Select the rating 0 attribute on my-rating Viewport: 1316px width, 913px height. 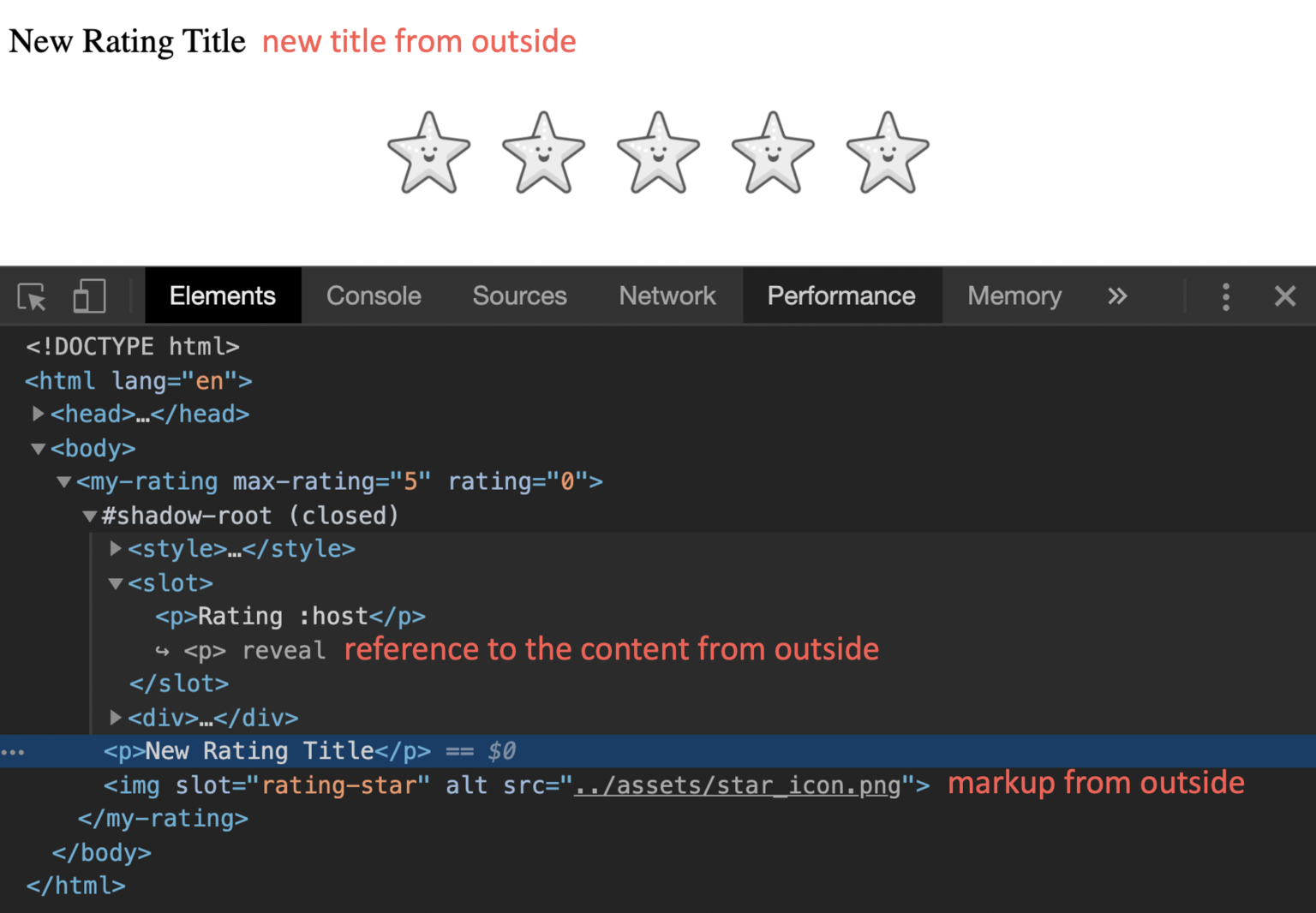tap(524, 481)
